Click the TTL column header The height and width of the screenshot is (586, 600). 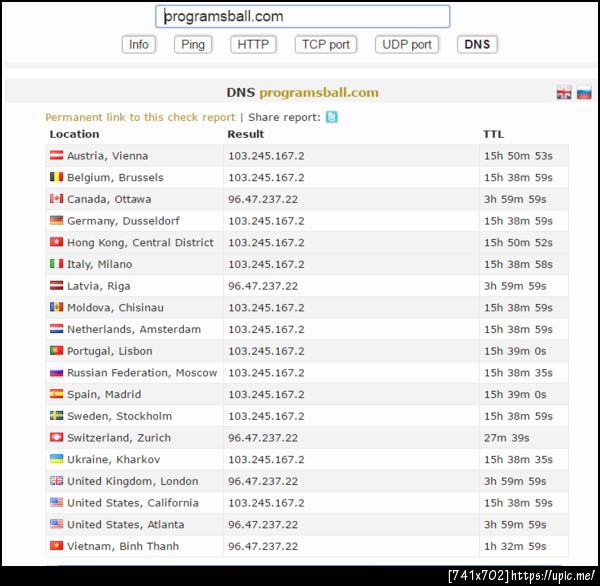point(493,134)
